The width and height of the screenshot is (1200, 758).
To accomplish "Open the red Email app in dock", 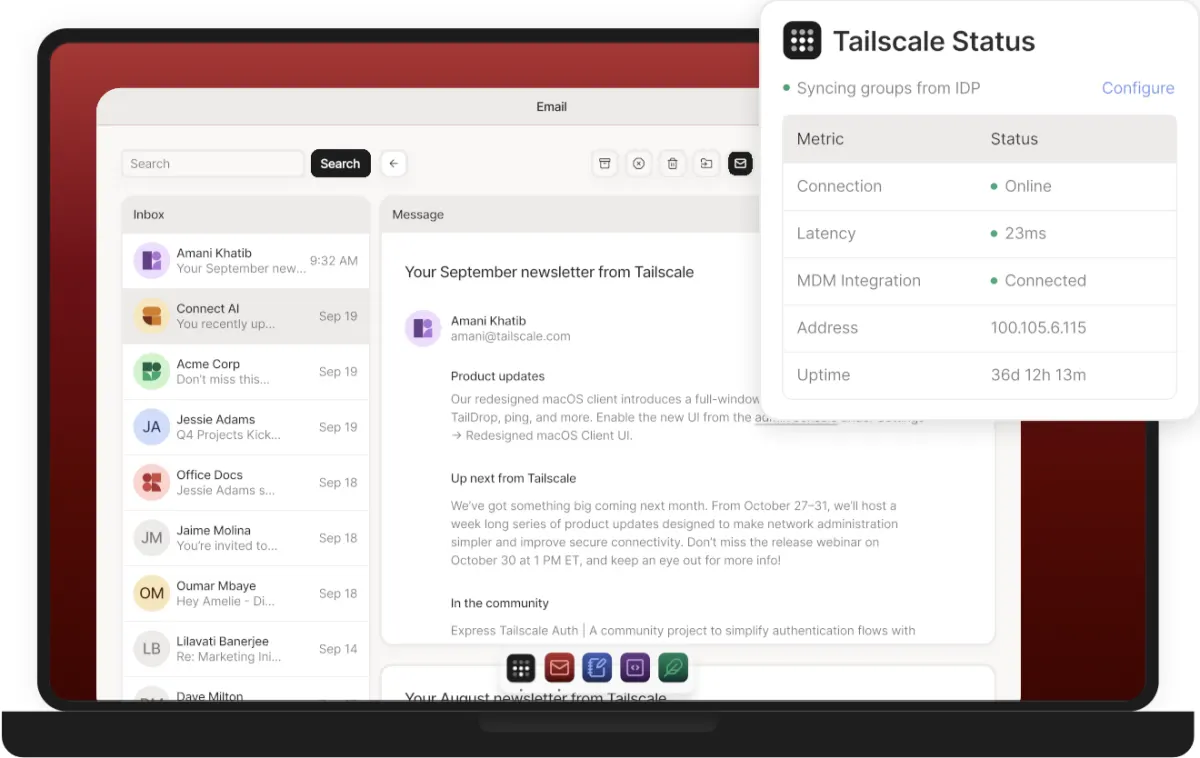I will [559, 668].
